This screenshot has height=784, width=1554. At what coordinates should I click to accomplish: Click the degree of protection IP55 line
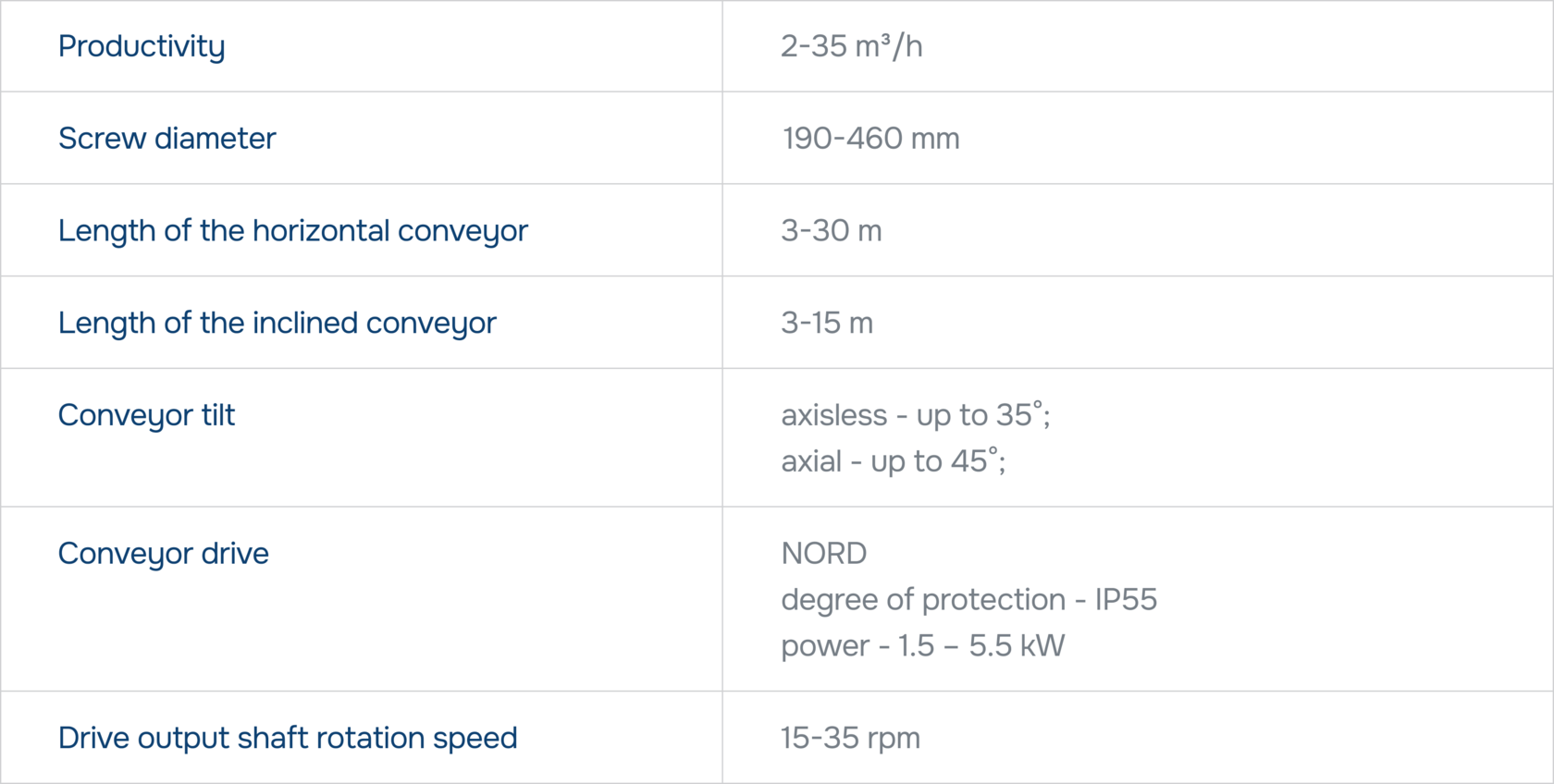point(968,600)
